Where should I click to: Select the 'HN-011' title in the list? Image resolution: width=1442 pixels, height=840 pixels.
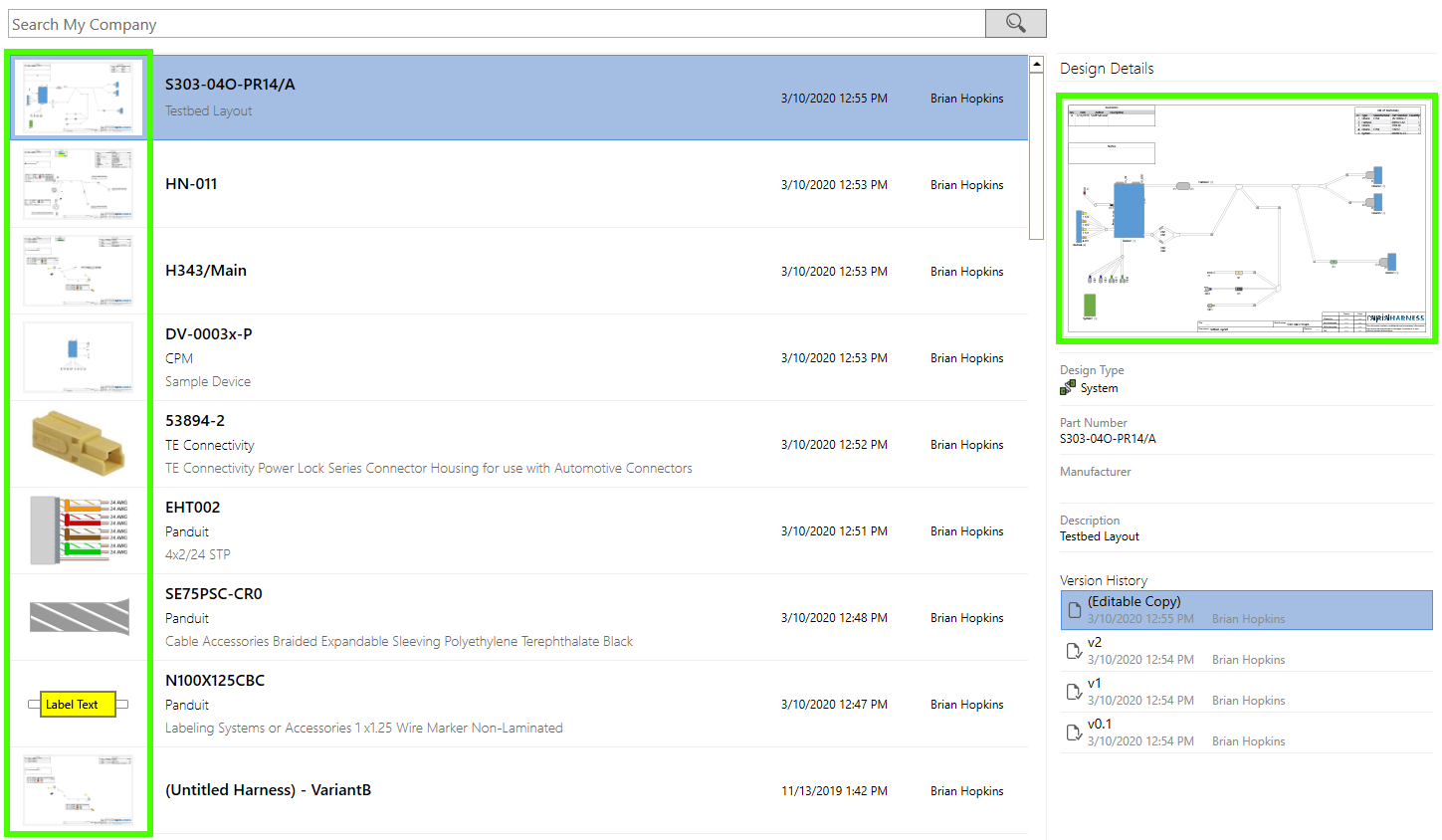[191, 184]
